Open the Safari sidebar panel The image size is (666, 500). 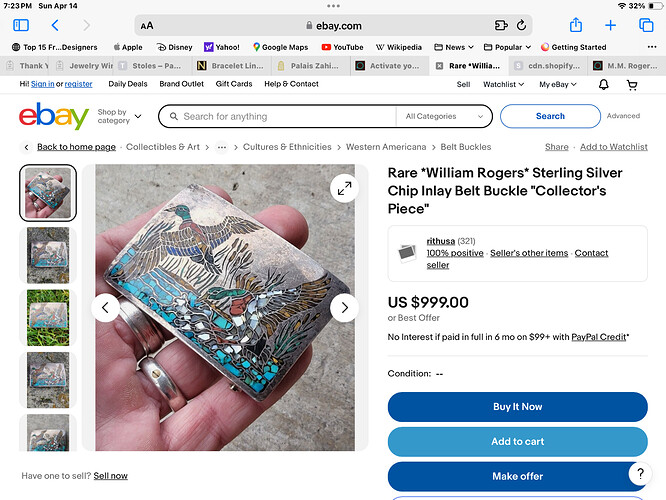[21, 25]
